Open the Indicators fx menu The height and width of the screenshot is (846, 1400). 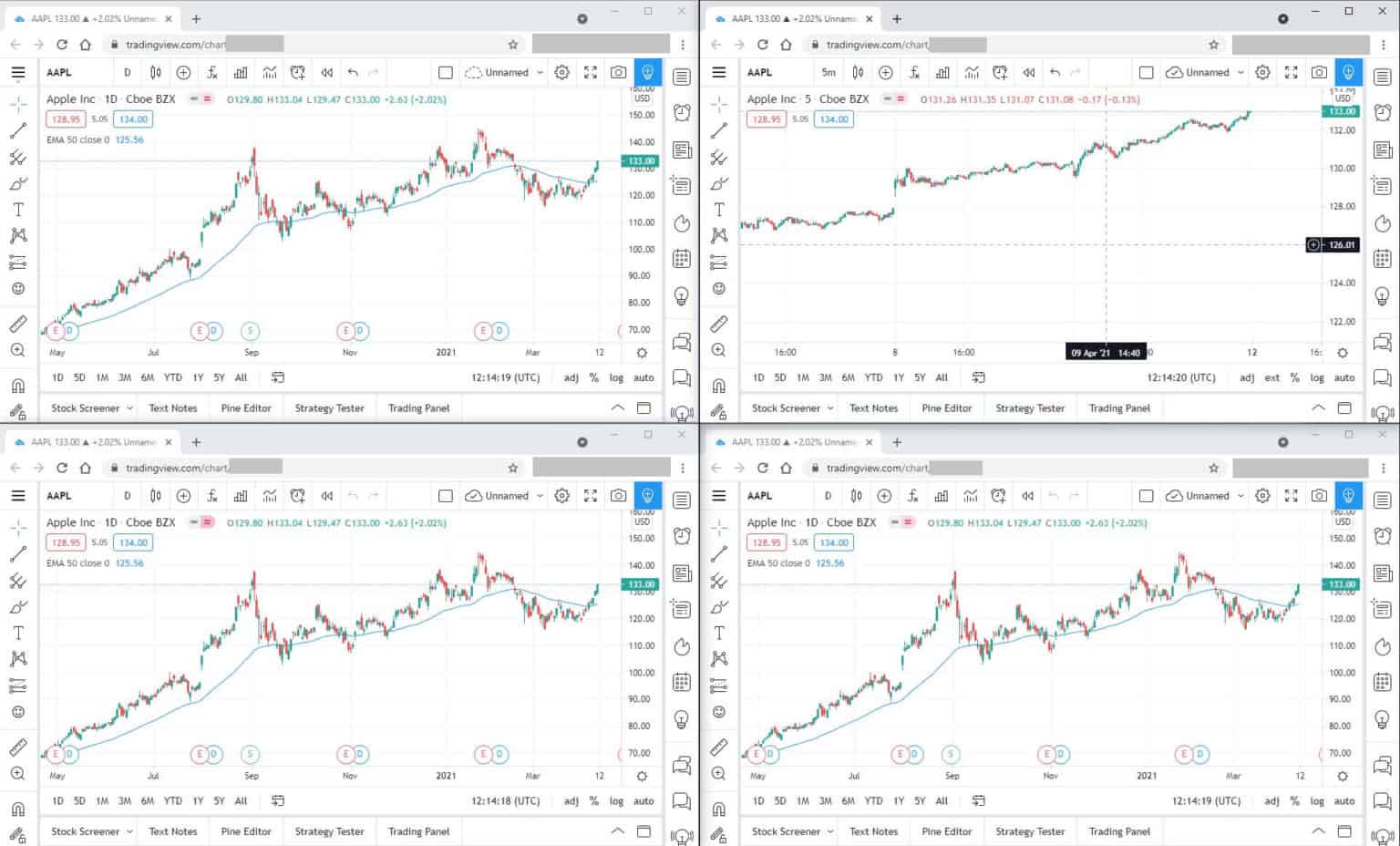point(212,72)
